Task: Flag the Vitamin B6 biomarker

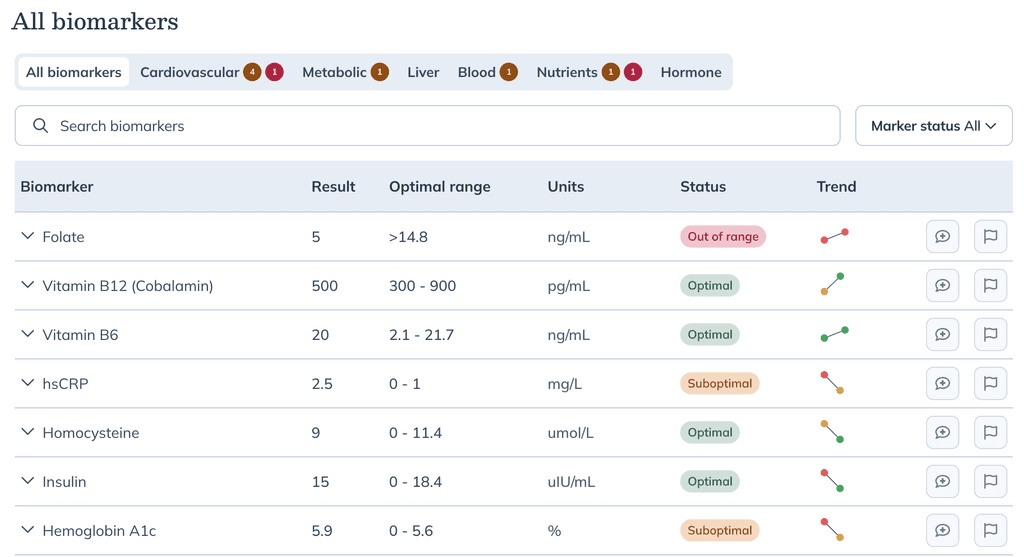Action: coord(990,334)
